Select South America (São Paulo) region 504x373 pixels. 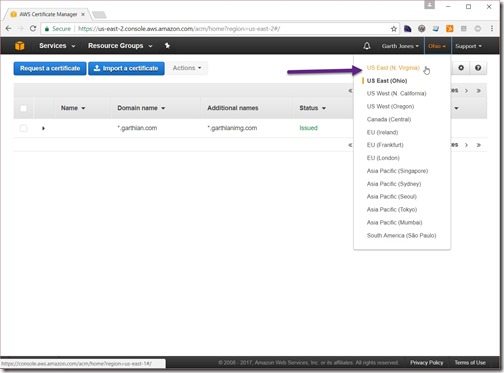click(401, 236)
